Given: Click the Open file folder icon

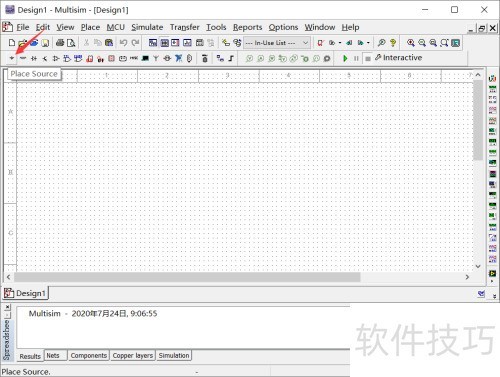Looking at the screenshot, I should pos(22,43).
